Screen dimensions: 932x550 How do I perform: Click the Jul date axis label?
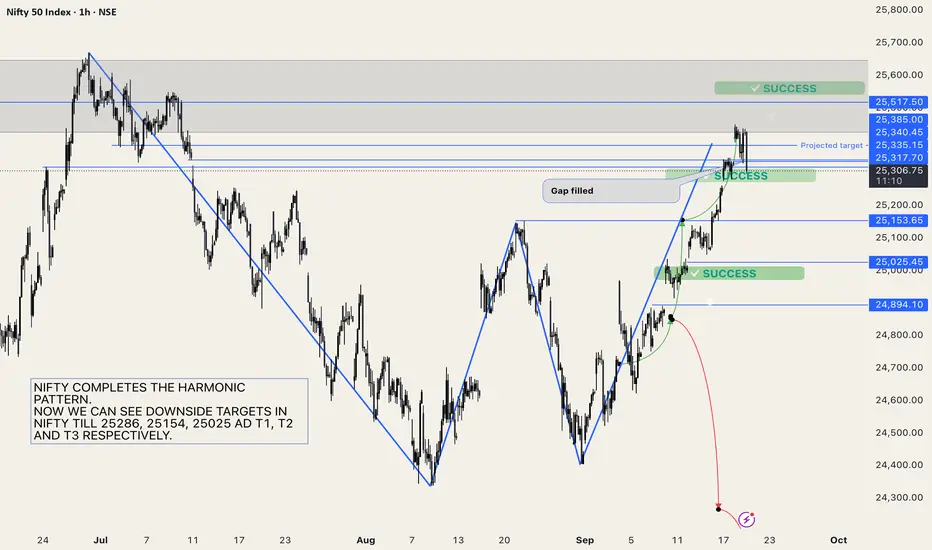pyautogui.click(x=100, y=540)
